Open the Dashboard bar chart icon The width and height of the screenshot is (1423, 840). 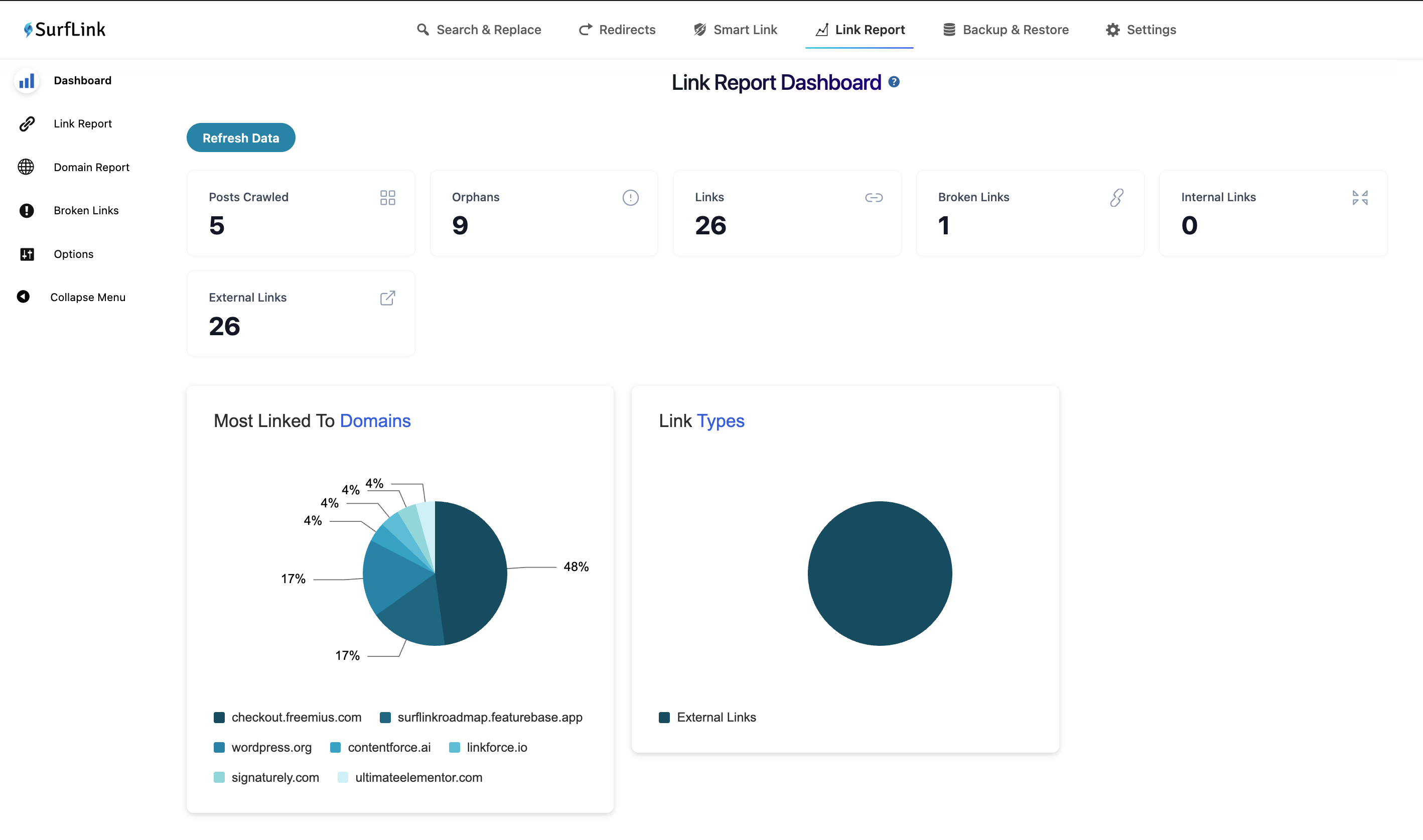27,81
